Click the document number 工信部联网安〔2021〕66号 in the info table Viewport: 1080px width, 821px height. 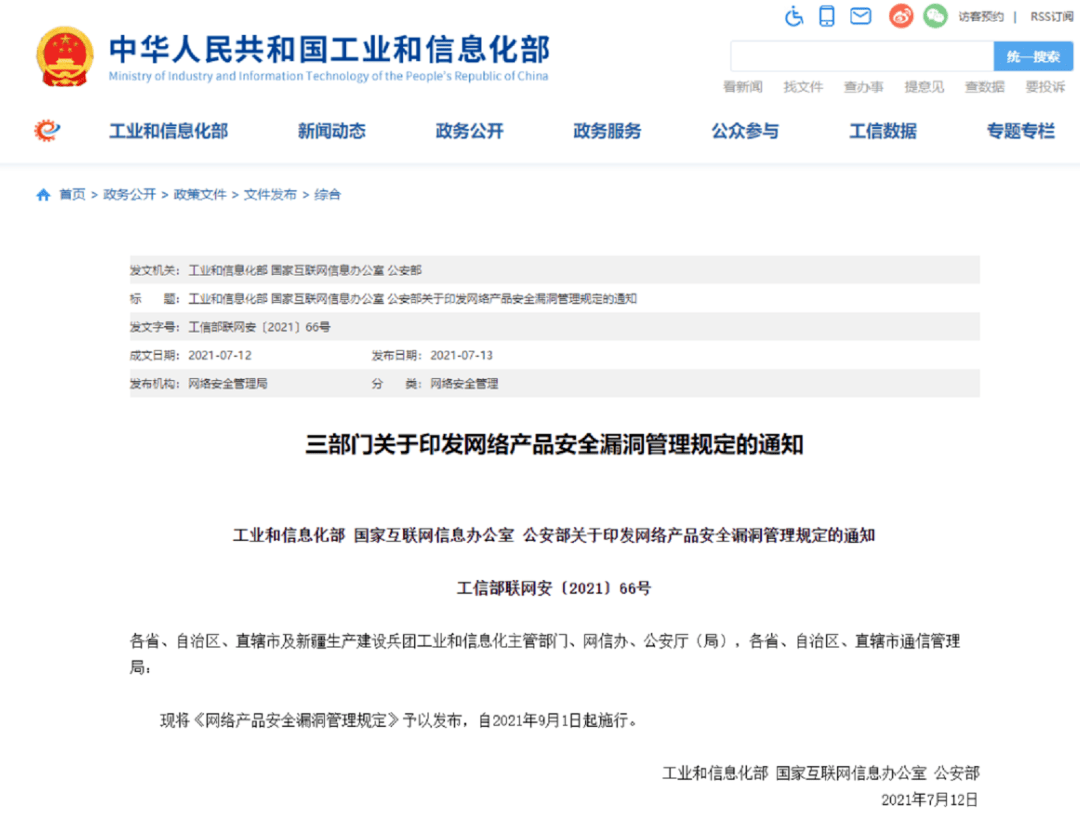(x=259, y=327)
